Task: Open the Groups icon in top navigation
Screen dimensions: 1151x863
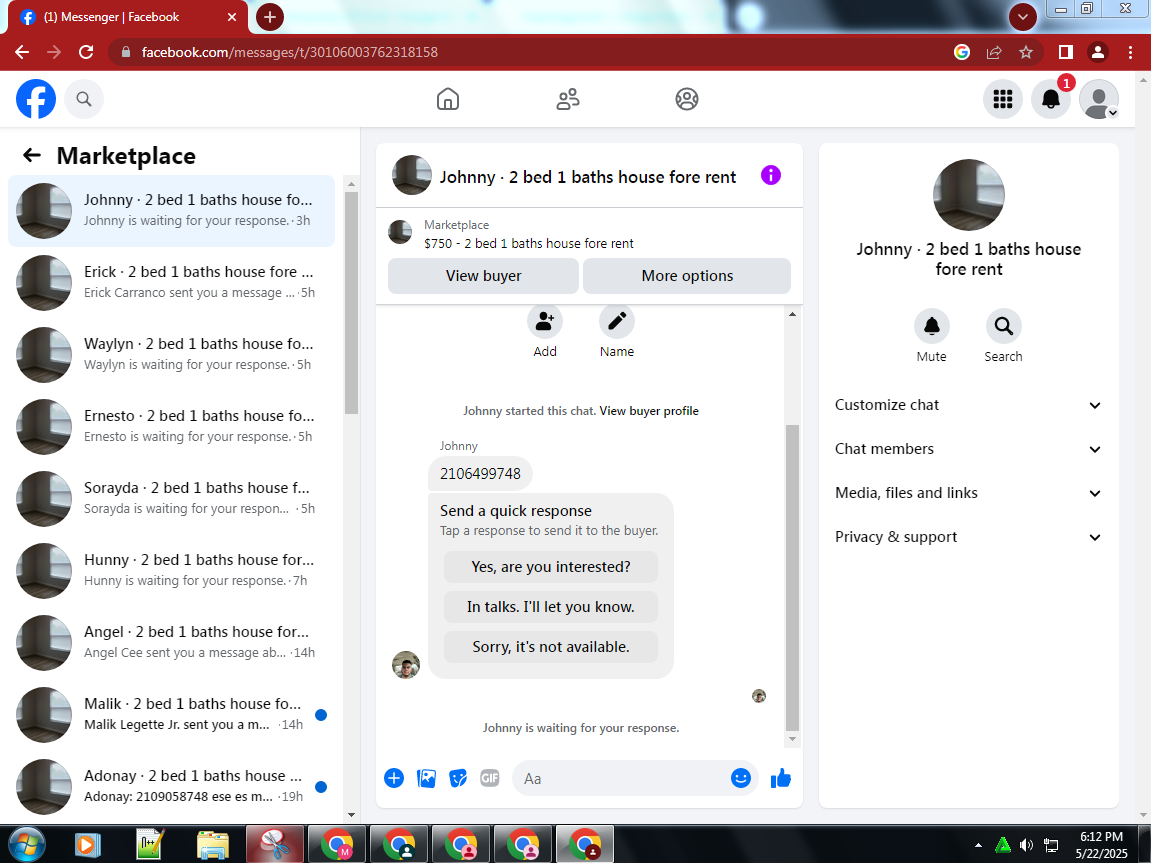Action: (x=687, y=99)
